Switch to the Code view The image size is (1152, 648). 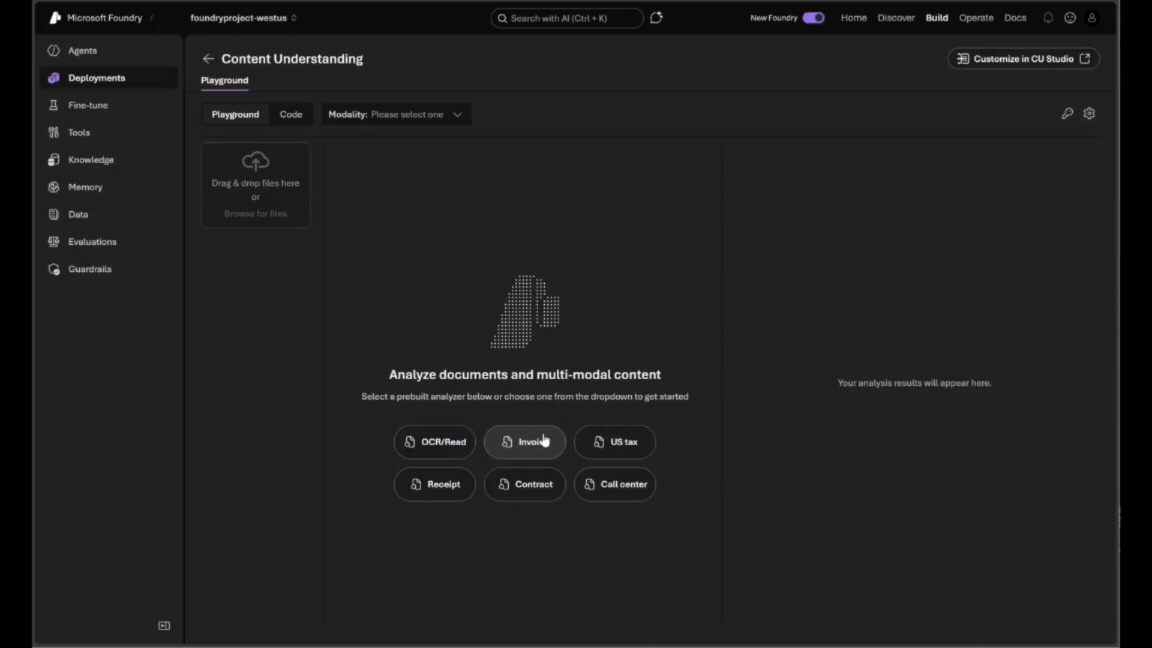(291, 115)
